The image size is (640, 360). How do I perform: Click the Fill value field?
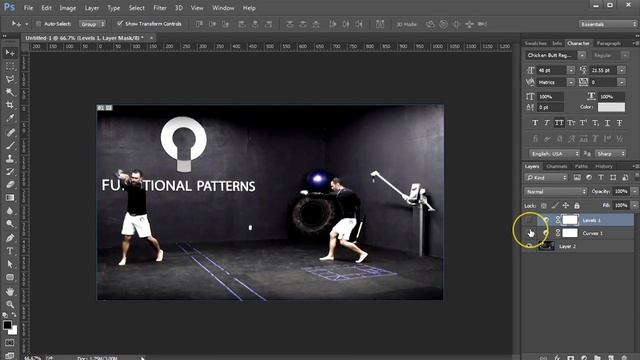[620, 205]
